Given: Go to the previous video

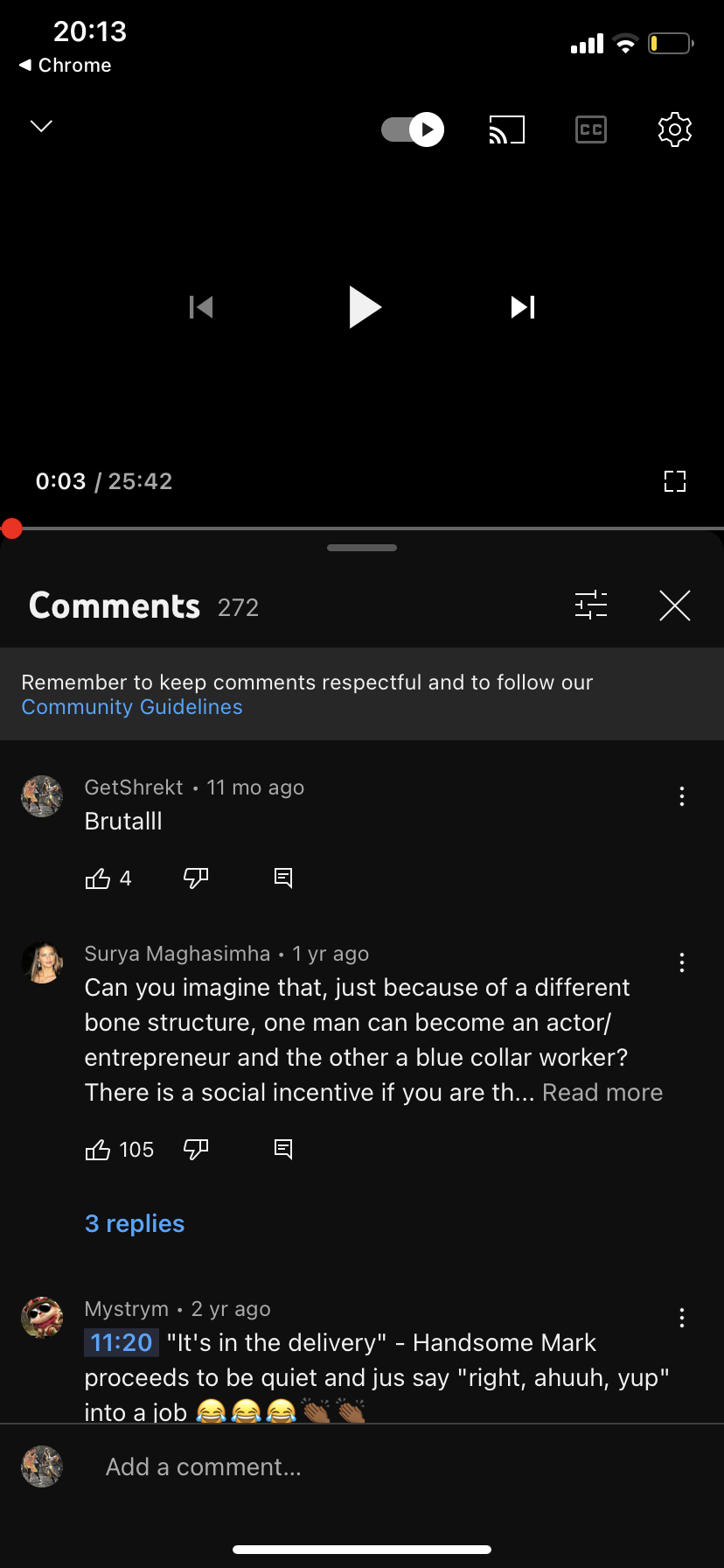Looking at the screenshot, I should tap(201, 307).
